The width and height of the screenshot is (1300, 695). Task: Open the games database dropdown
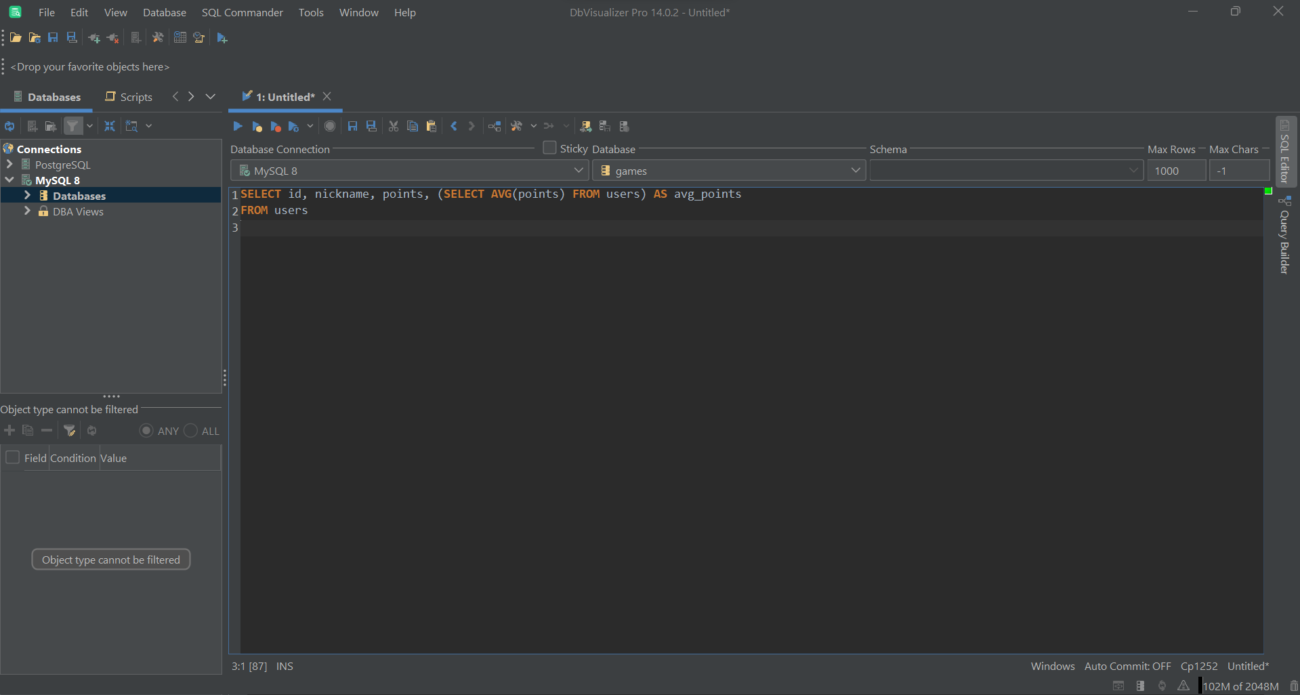coord(855,169)
